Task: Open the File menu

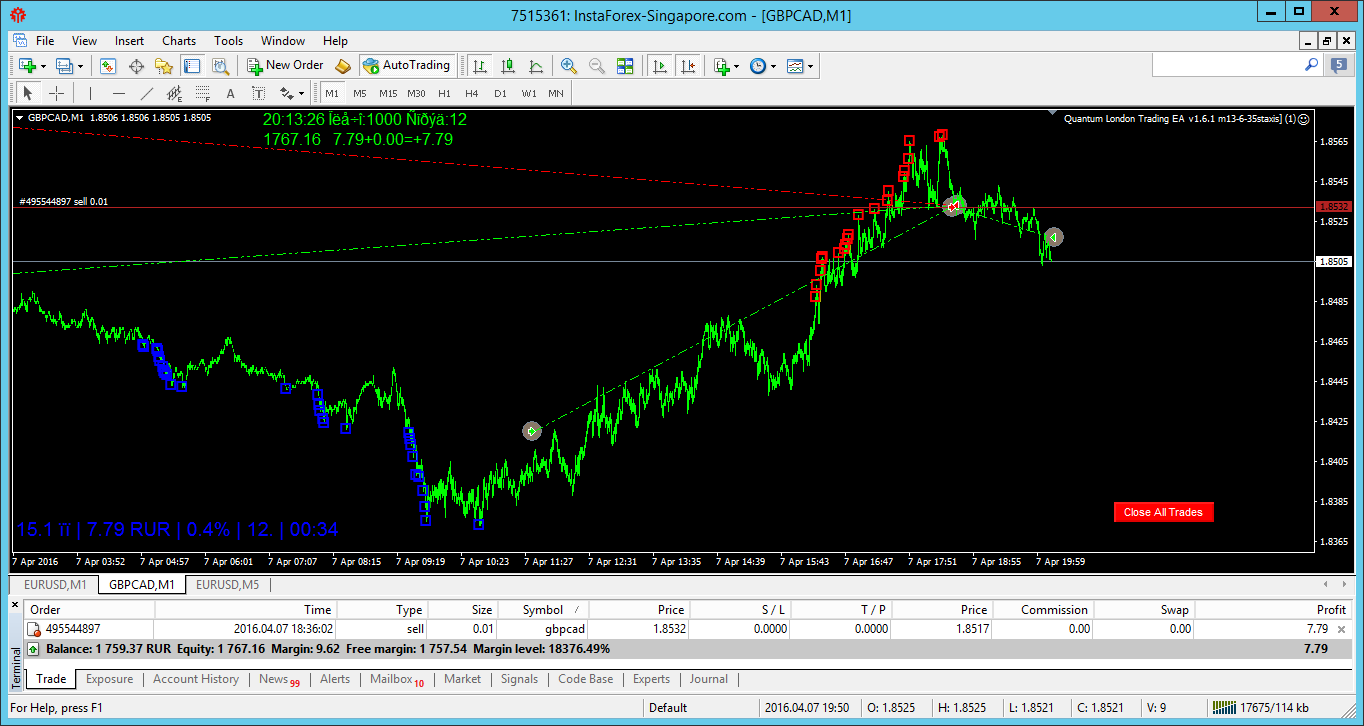Action: (x=45, y=41)
